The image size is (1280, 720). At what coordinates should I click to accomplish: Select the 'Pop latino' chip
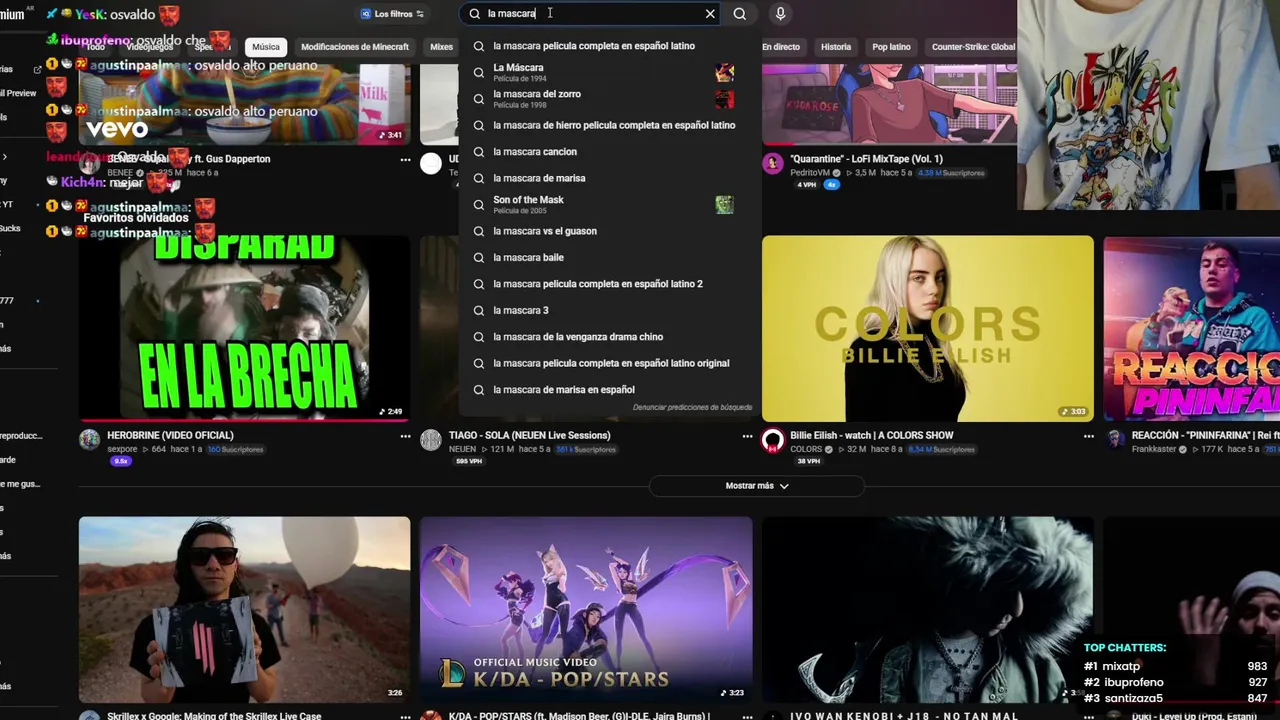(891, 47)
